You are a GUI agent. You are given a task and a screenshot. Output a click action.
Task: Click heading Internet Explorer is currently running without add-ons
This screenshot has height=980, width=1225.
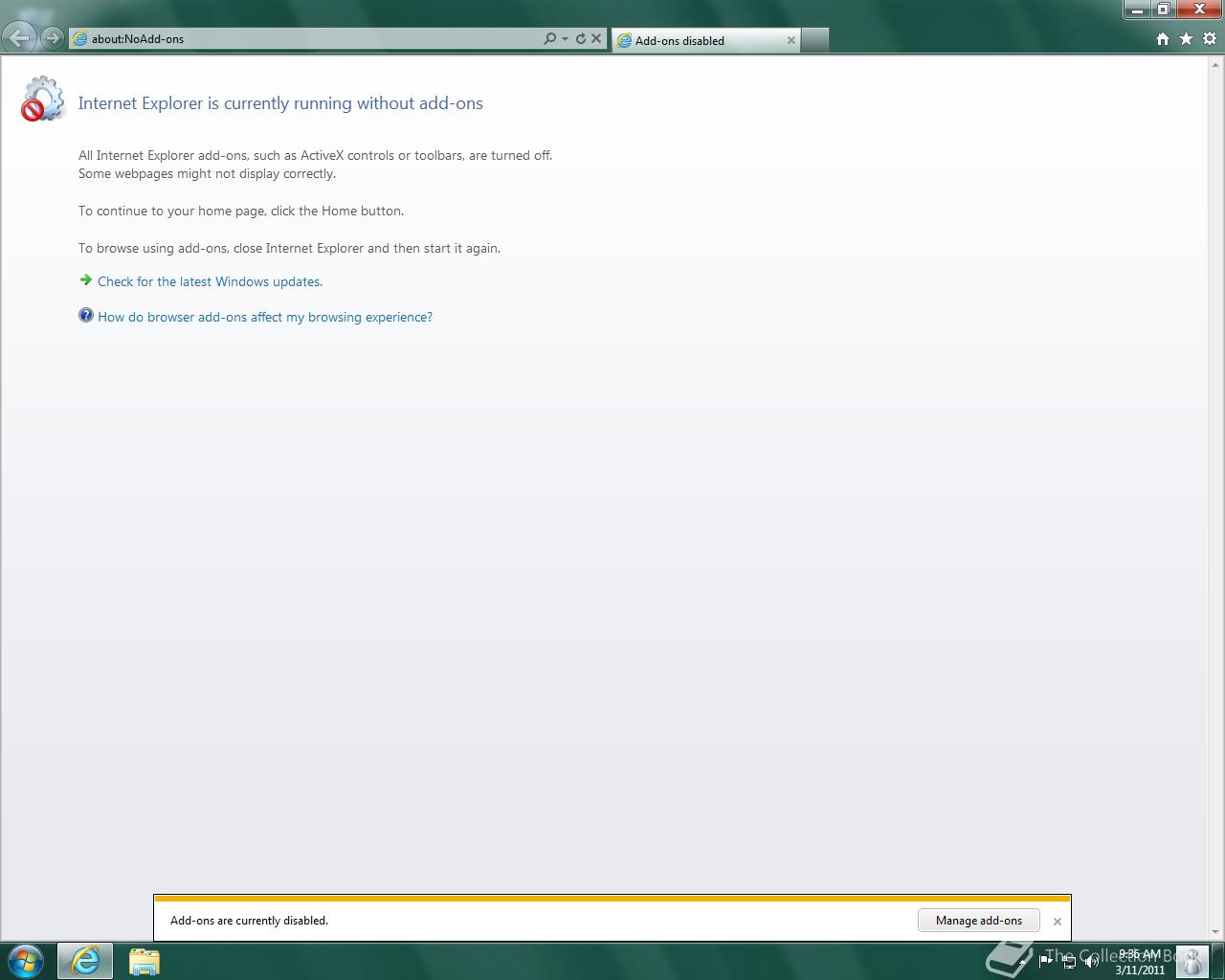280,103
